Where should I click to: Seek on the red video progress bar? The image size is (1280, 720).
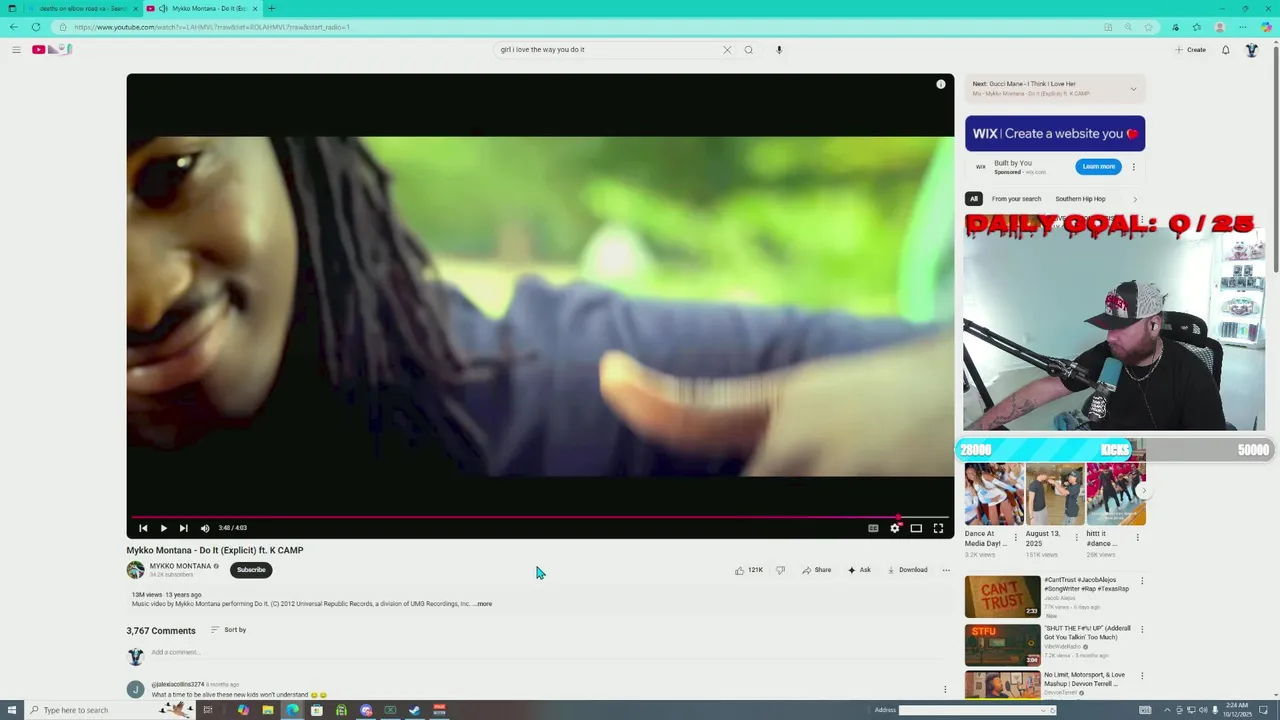[540, 517]
